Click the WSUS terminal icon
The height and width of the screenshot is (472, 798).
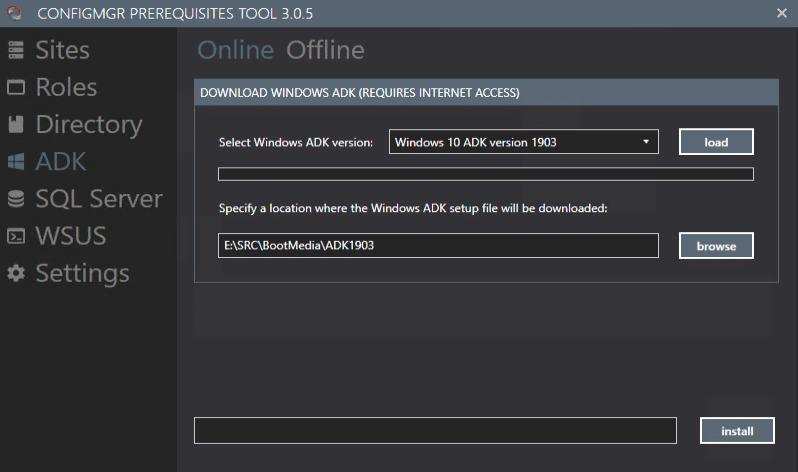click(16, 236)
